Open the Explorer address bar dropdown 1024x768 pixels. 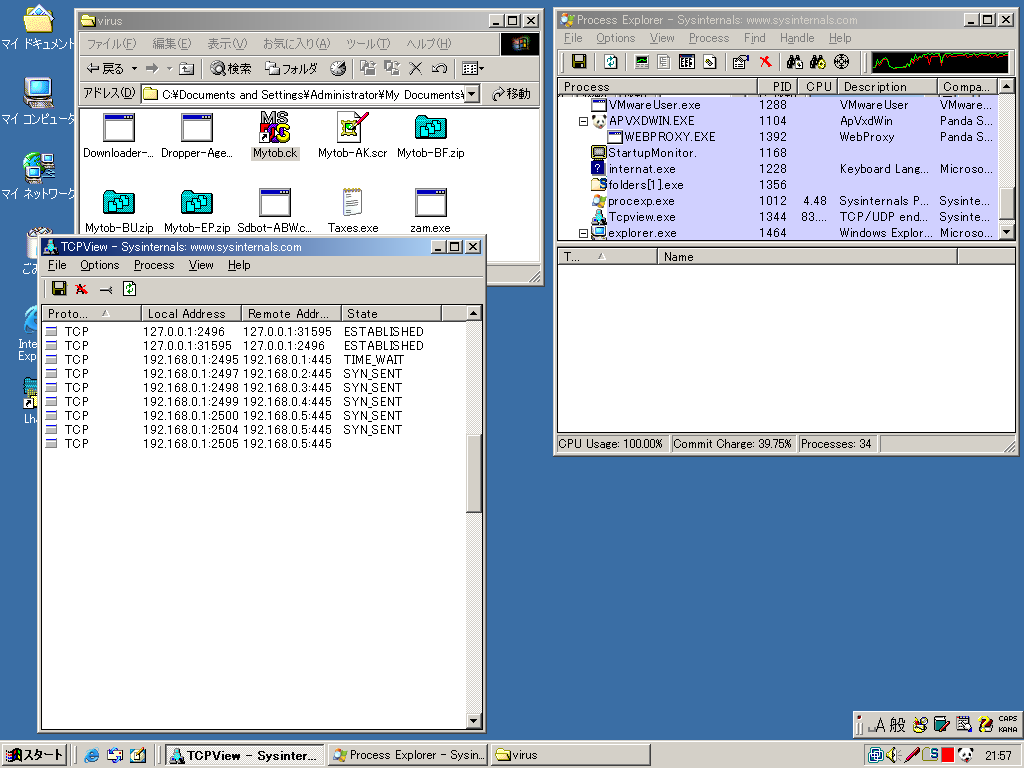471,94
